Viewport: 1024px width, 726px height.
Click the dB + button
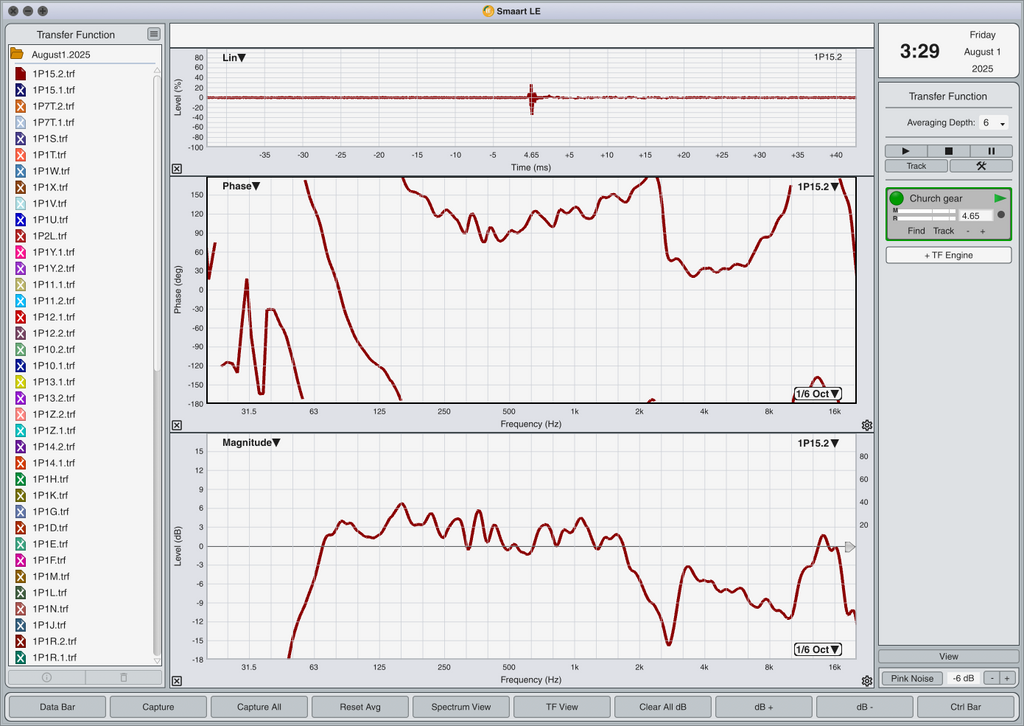pyautogui.click(x=763, y=706)
